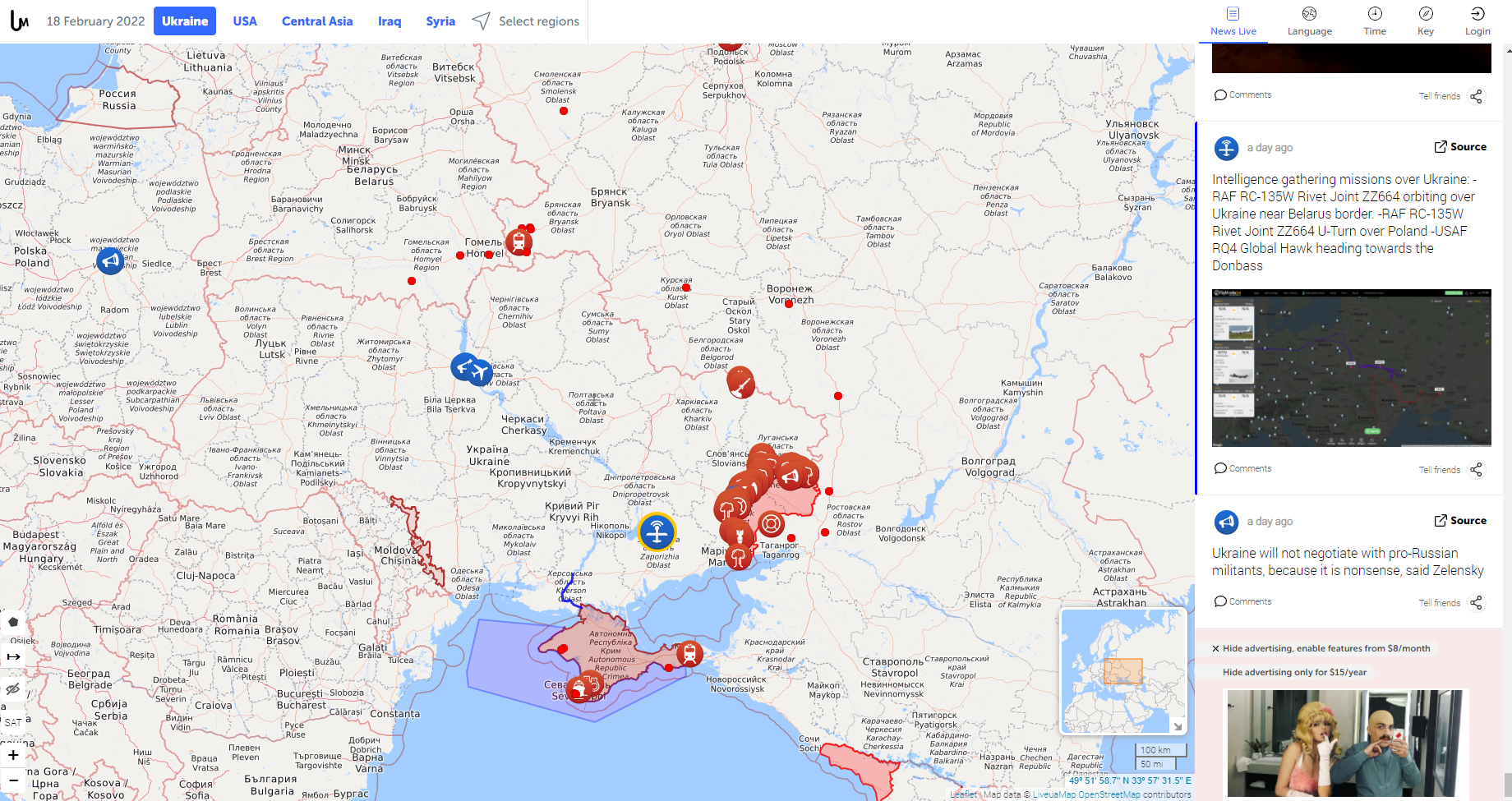
Task: Open Comments on Zelensky post
Action: (1242, 601)
